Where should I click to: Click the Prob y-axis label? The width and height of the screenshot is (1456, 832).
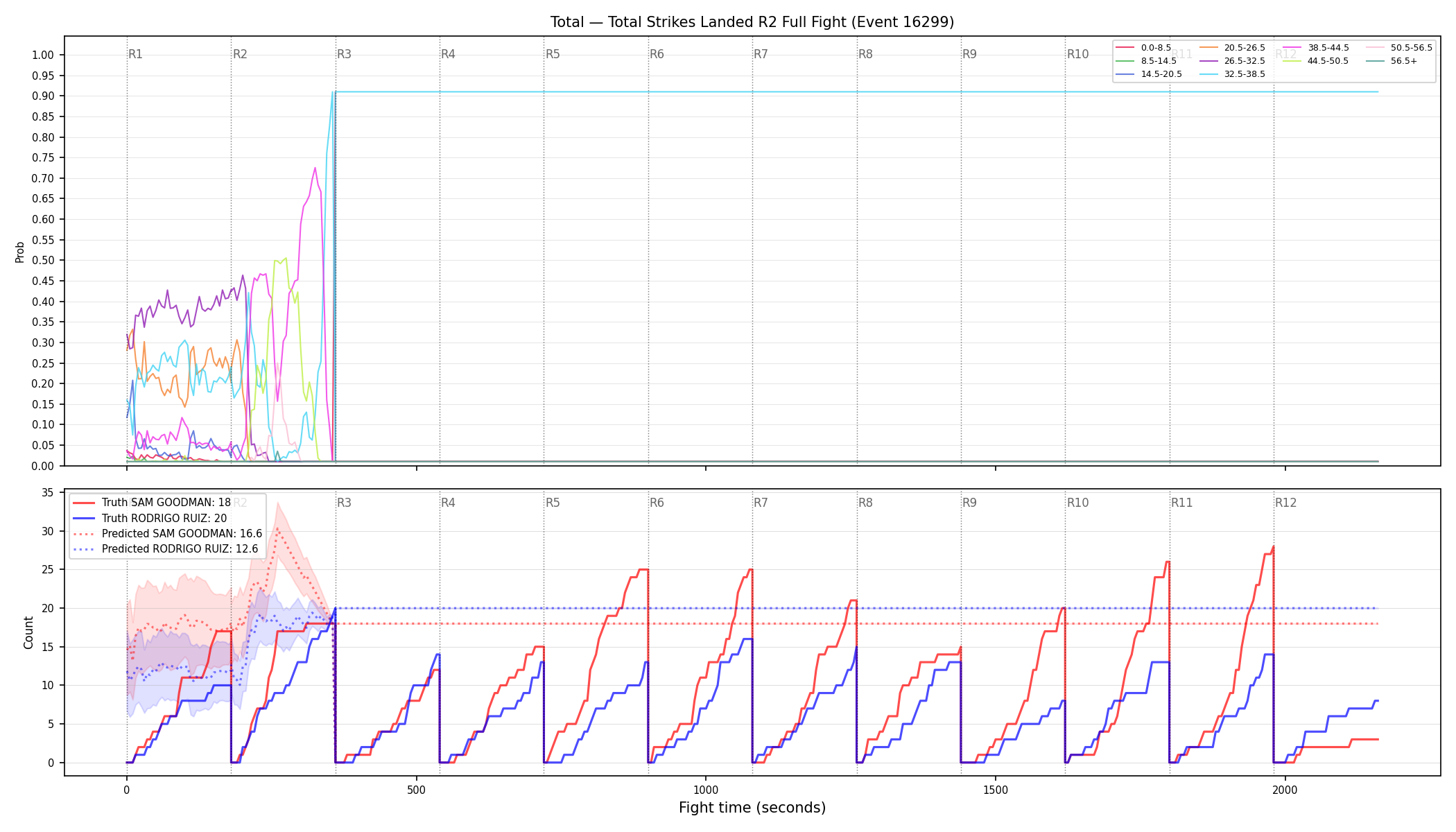point(19,252)
